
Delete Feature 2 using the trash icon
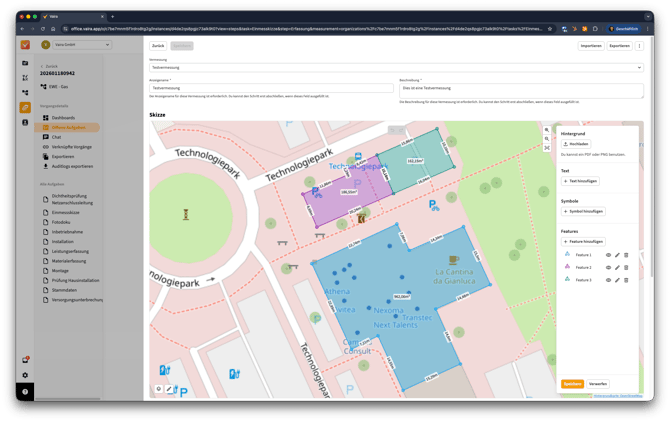(626, 268)
